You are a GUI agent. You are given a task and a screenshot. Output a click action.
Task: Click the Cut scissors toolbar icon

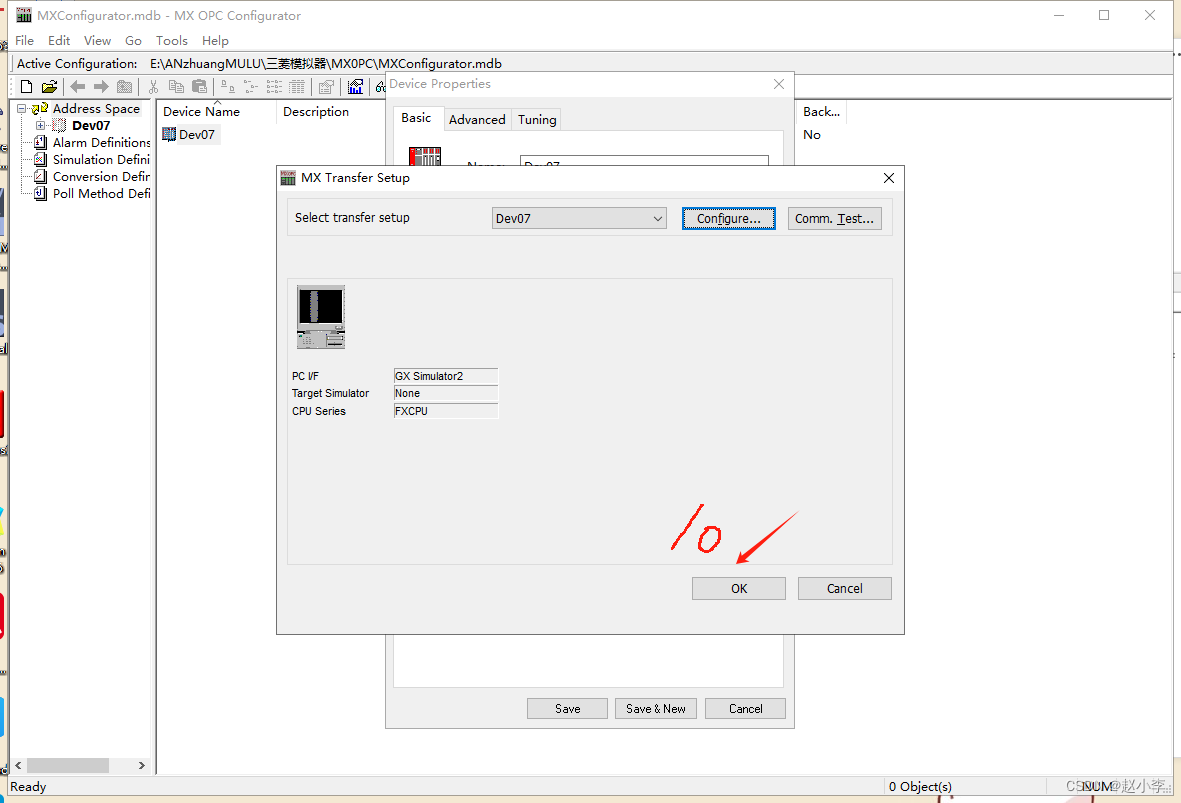tap(153, 87)
